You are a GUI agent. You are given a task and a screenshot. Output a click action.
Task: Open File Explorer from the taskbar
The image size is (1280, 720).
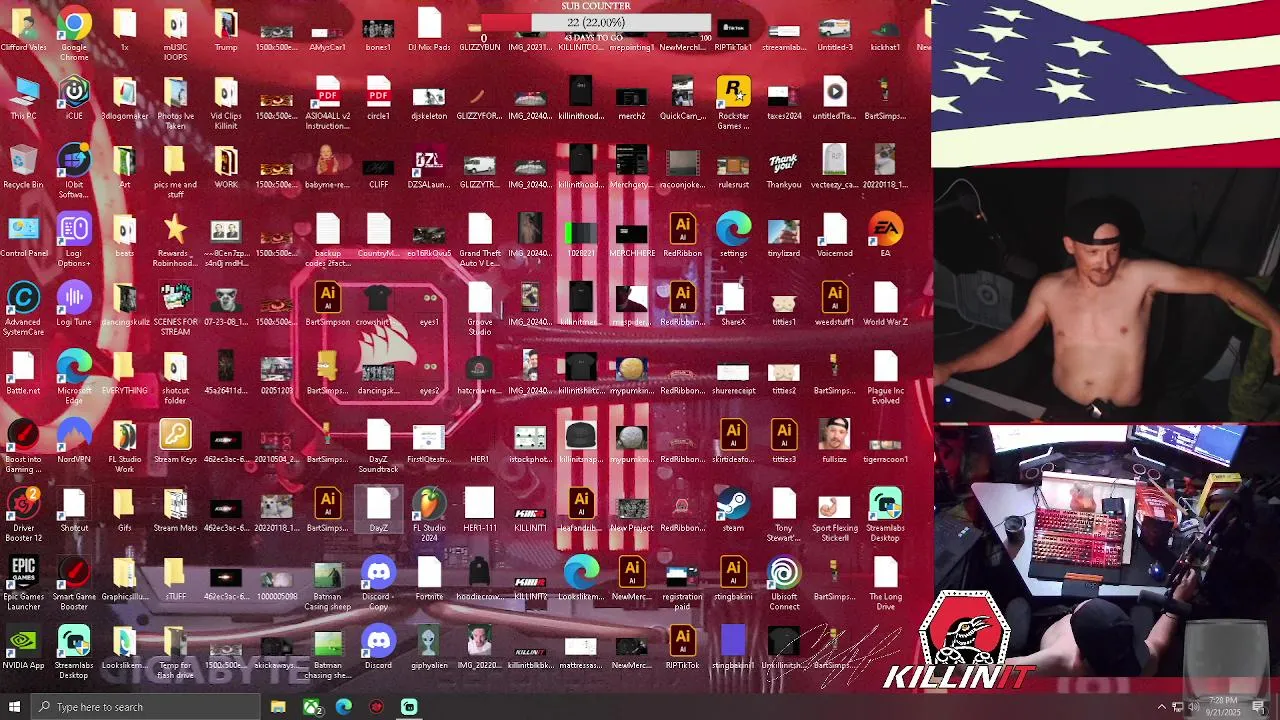pos(278,707)
